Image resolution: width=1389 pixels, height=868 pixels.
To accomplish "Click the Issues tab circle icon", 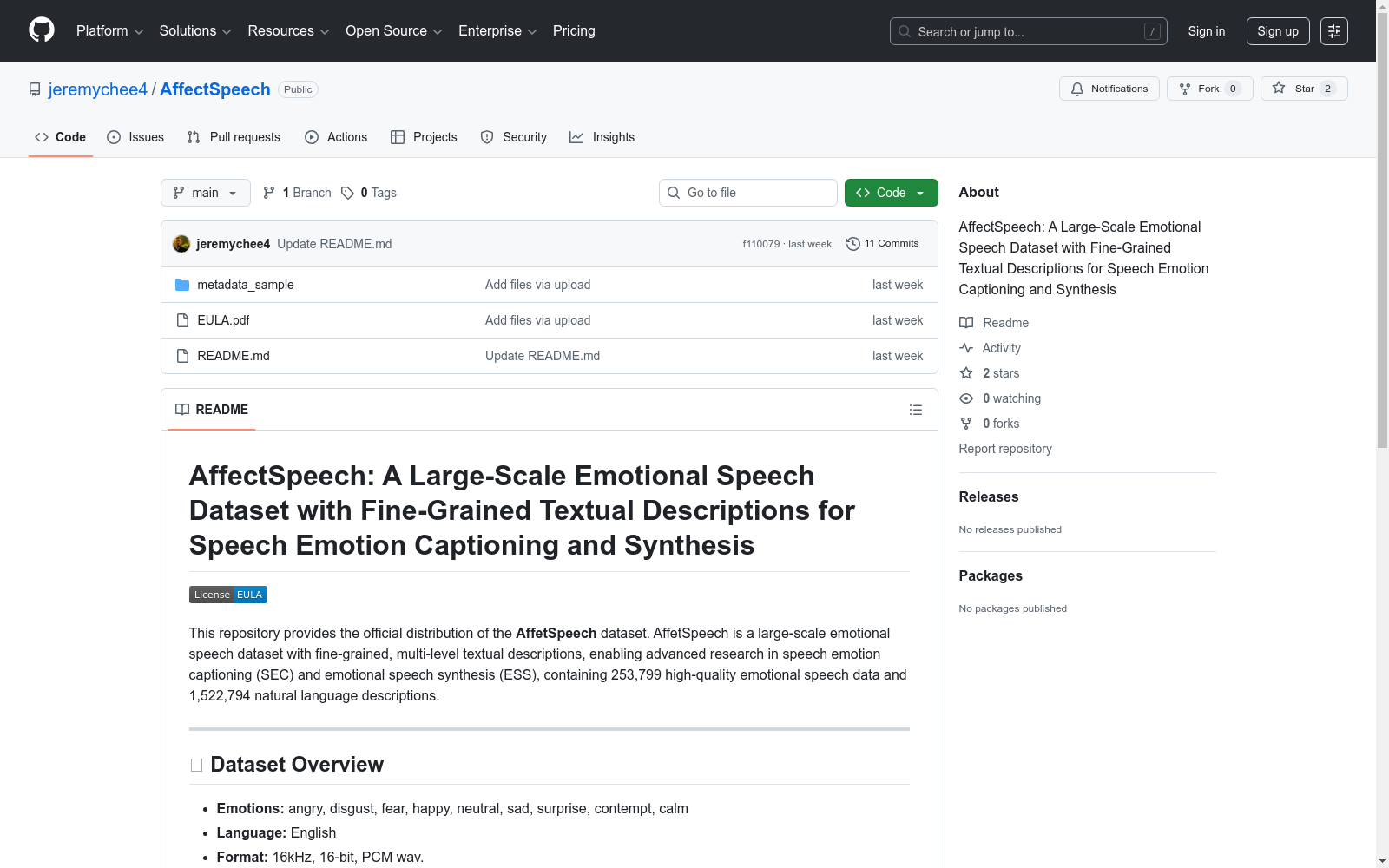I will [x=114, y=137].
